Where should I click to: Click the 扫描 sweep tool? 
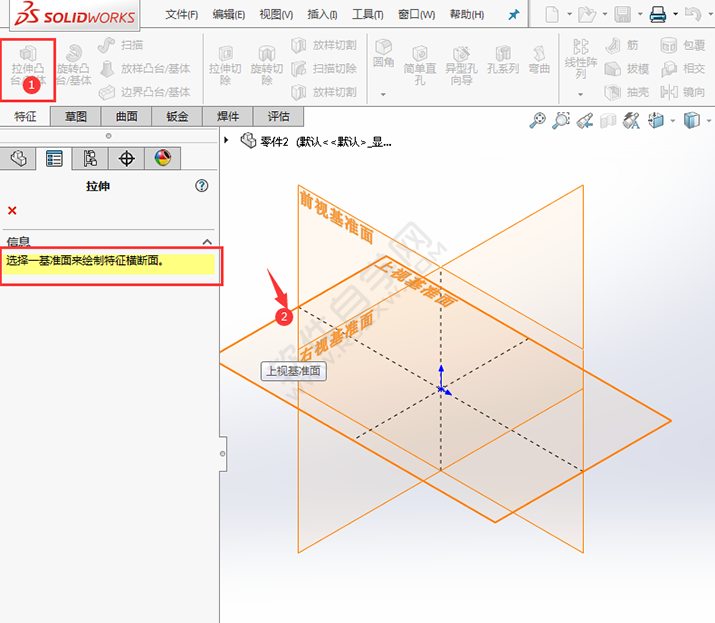120,45
